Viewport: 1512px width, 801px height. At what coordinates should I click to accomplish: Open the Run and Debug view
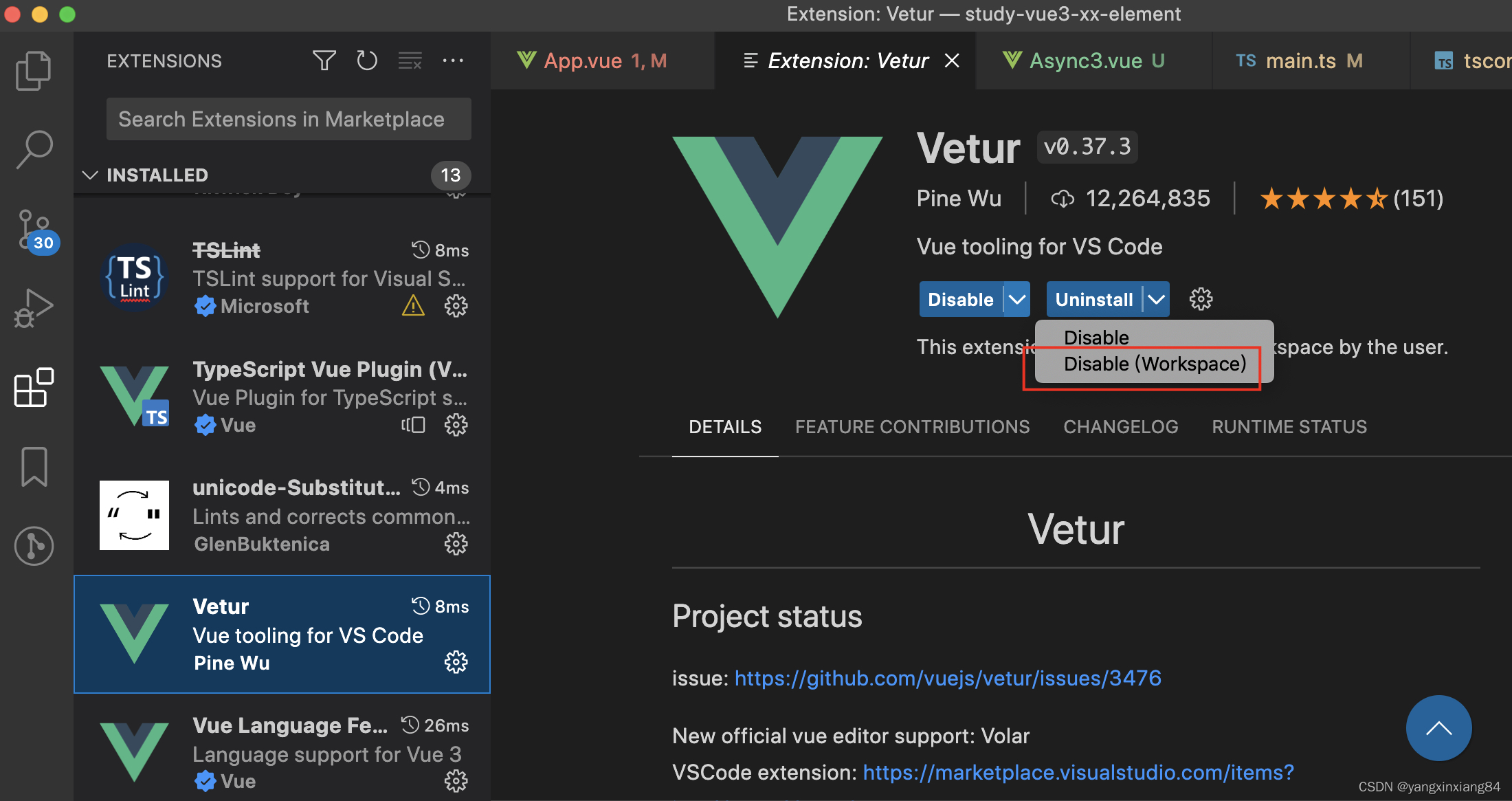[34, 309]
